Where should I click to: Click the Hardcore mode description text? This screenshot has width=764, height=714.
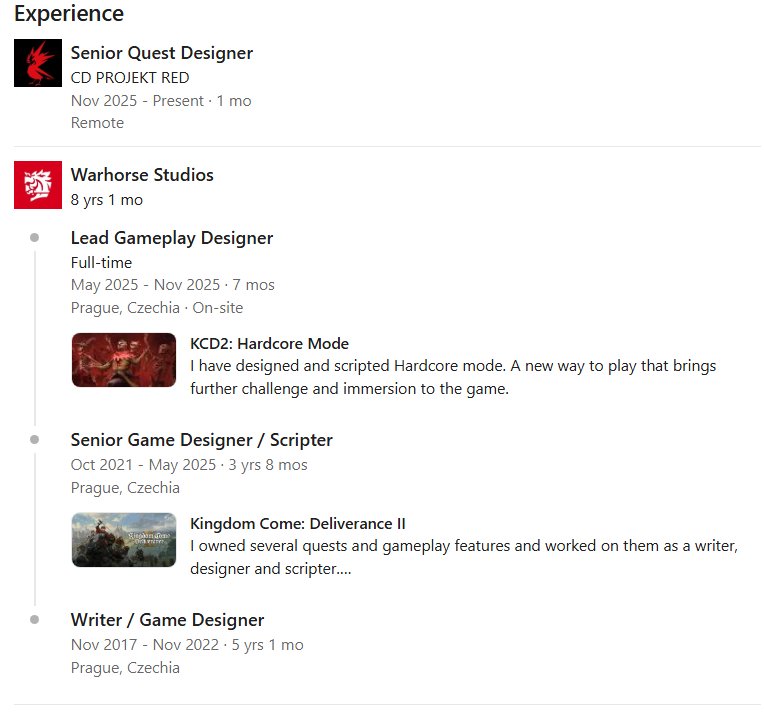(x=453, y=377)
